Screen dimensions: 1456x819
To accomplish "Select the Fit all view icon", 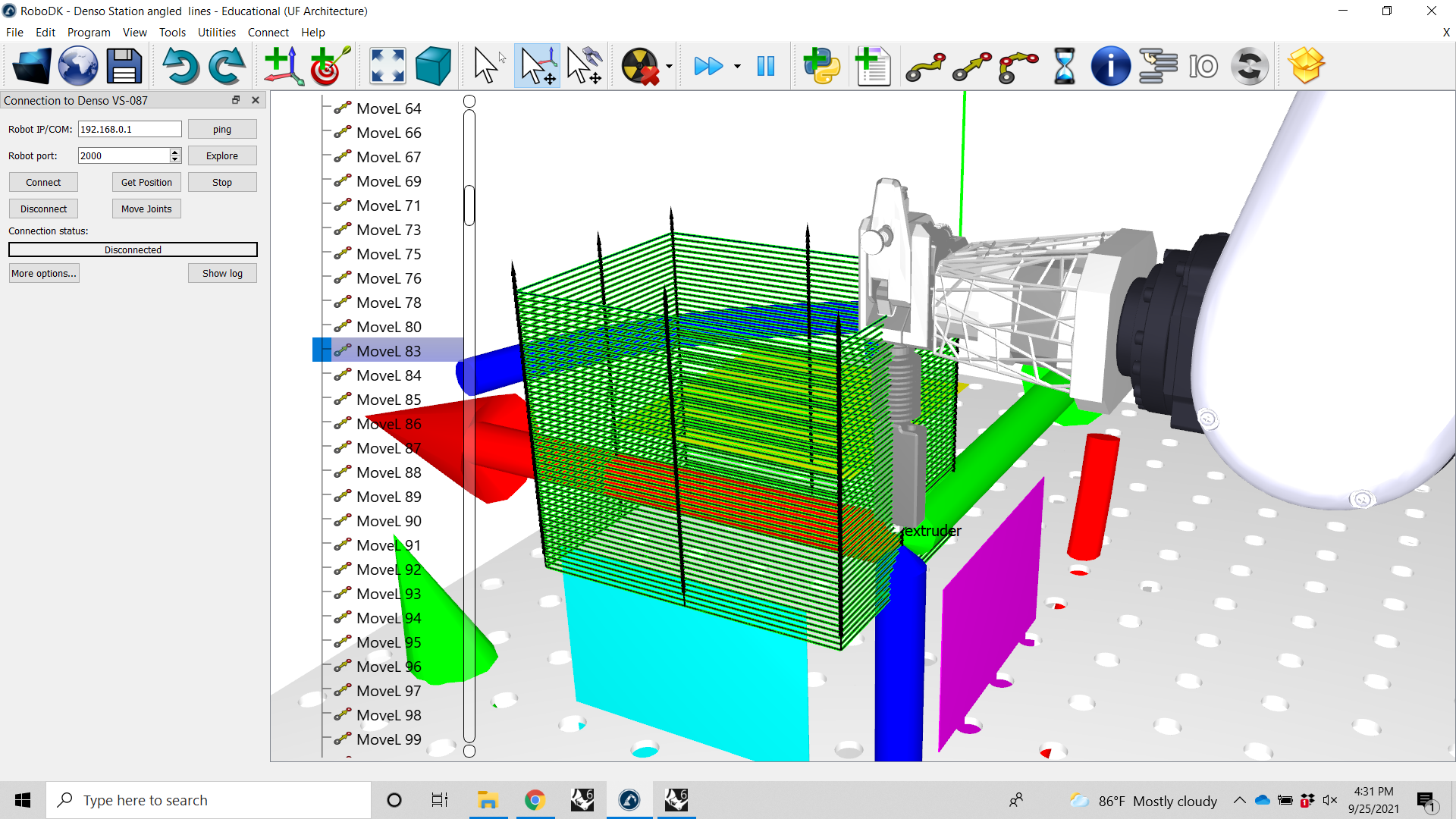I will (x=388, y=66).
